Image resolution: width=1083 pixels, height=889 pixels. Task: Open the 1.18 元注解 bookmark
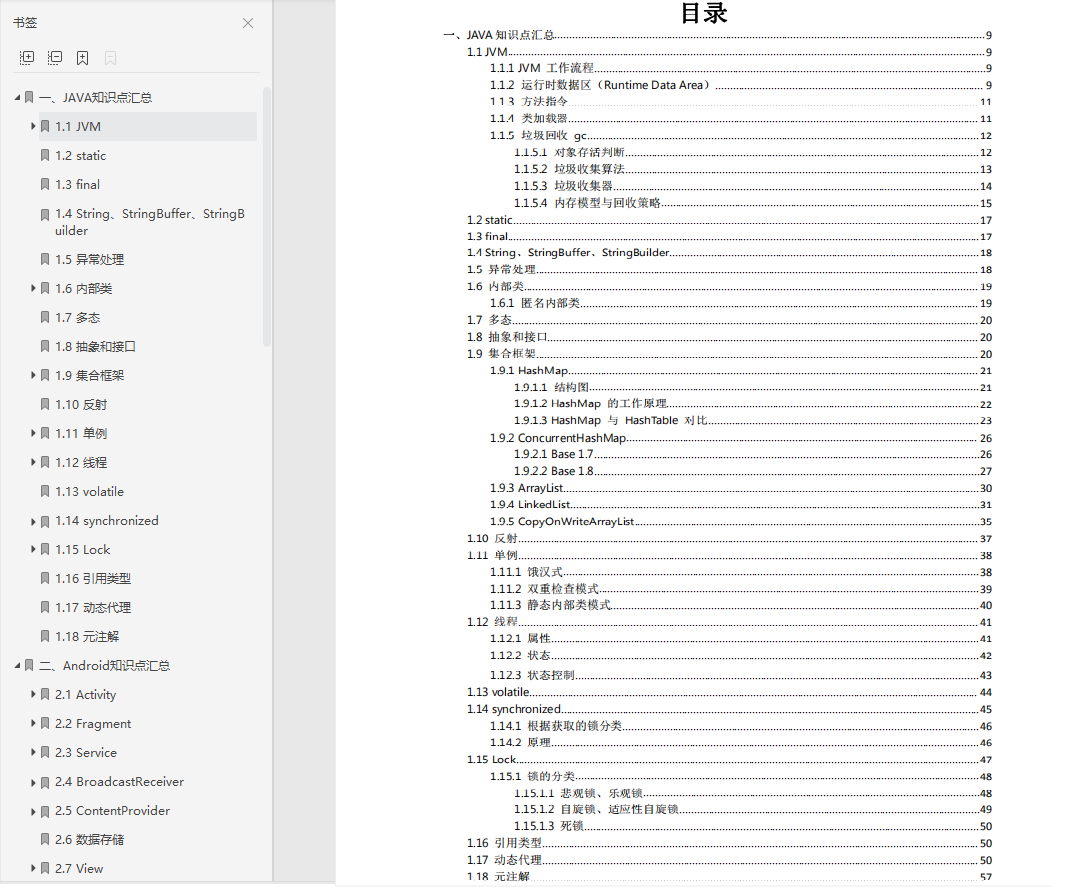87,637
